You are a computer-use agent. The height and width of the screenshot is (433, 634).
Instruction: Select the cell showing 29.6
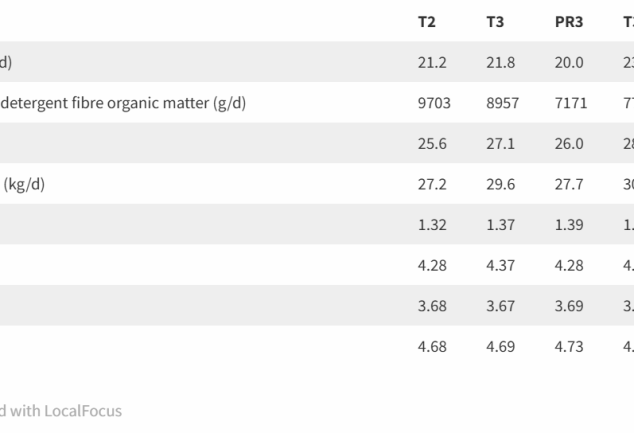501,184
